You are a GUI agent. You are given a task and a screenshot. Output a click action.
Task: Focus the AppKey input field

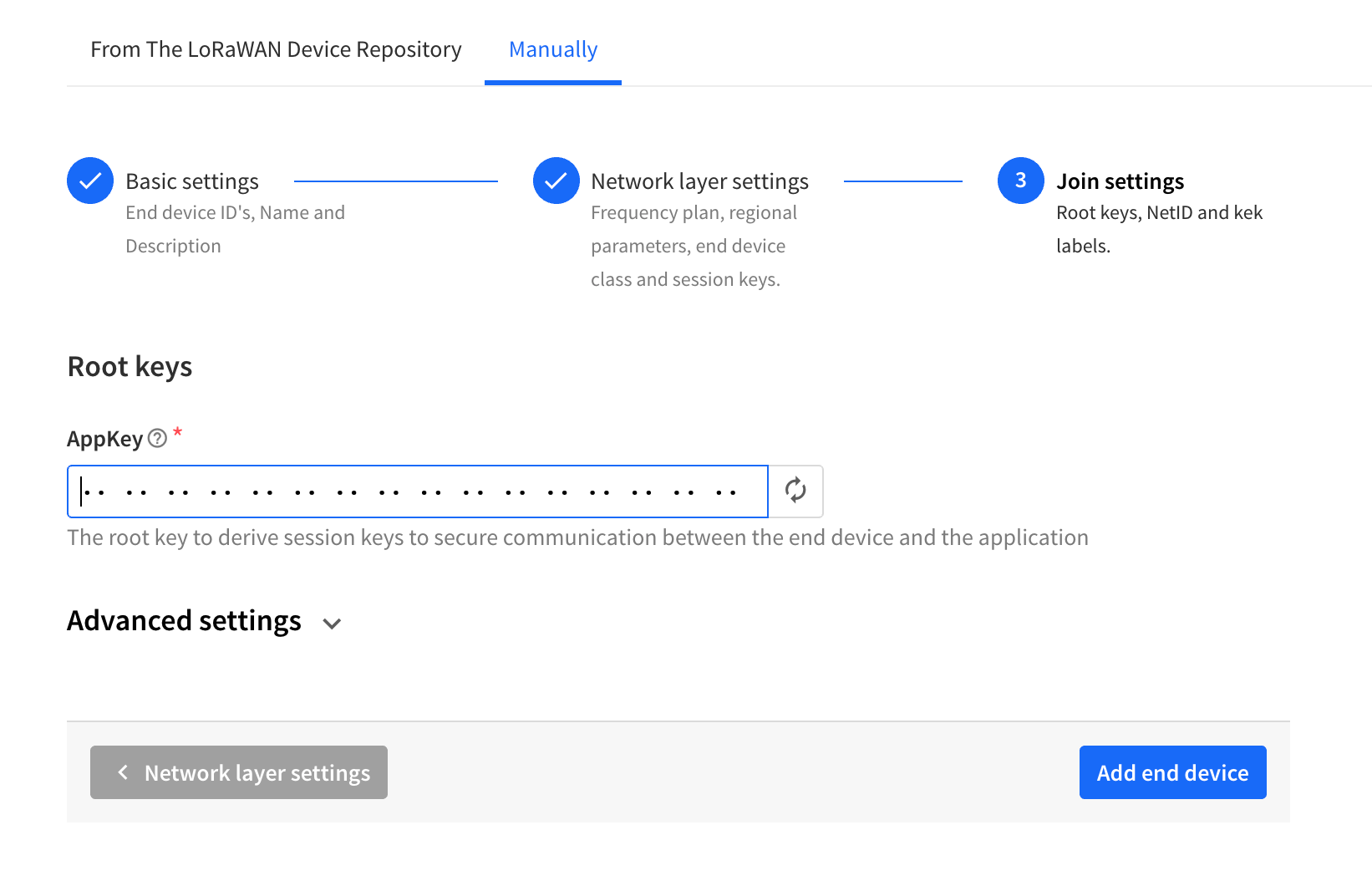tap(418, 491)
